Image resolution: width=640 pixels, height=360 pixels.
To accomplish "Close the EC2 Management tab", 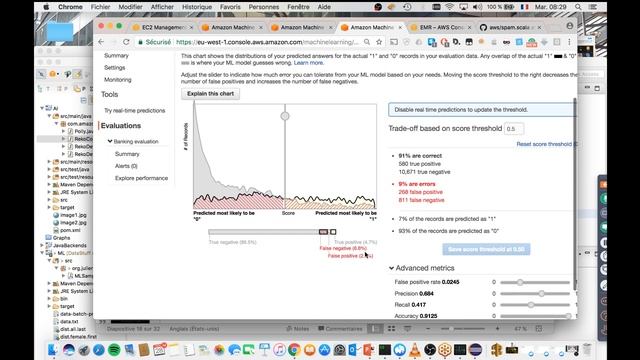I will point(191,27).
